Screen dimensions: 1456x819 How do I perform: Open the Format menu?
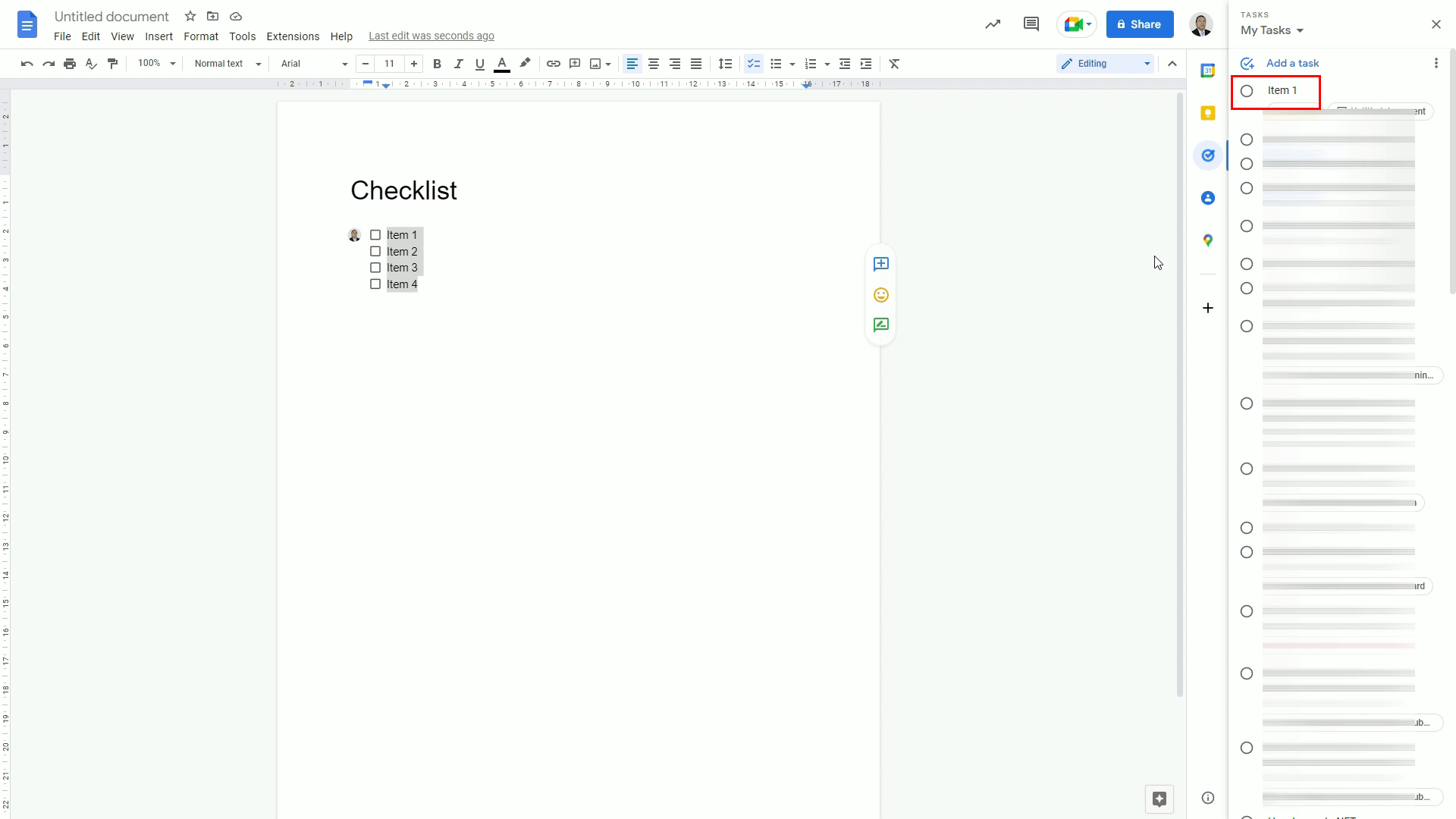200,36
